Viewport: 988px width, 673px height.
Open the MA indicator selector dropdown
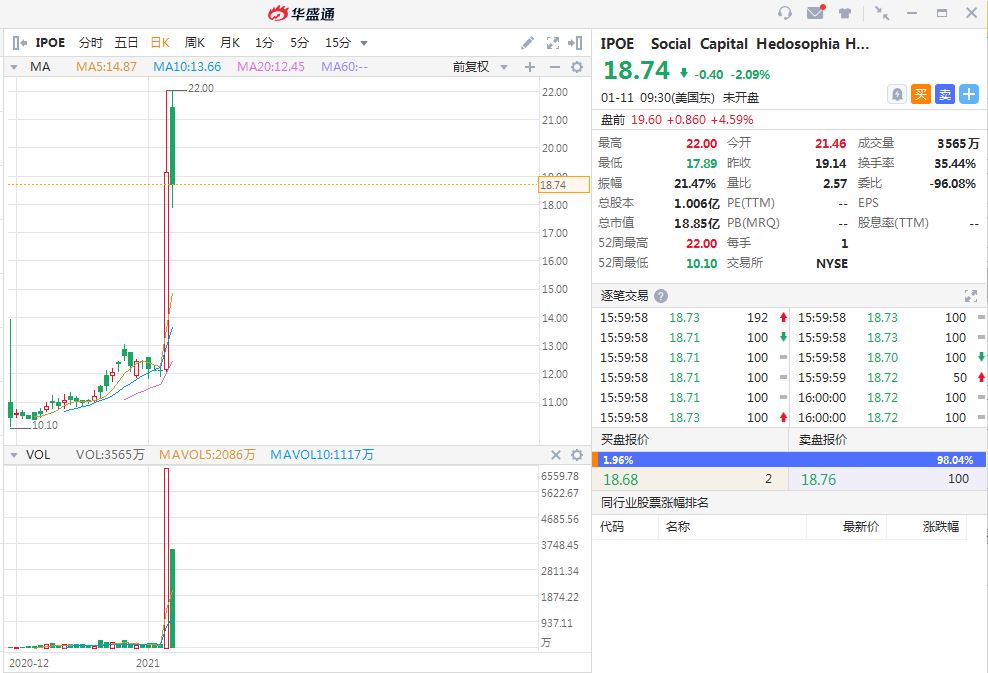pos(14,67)
